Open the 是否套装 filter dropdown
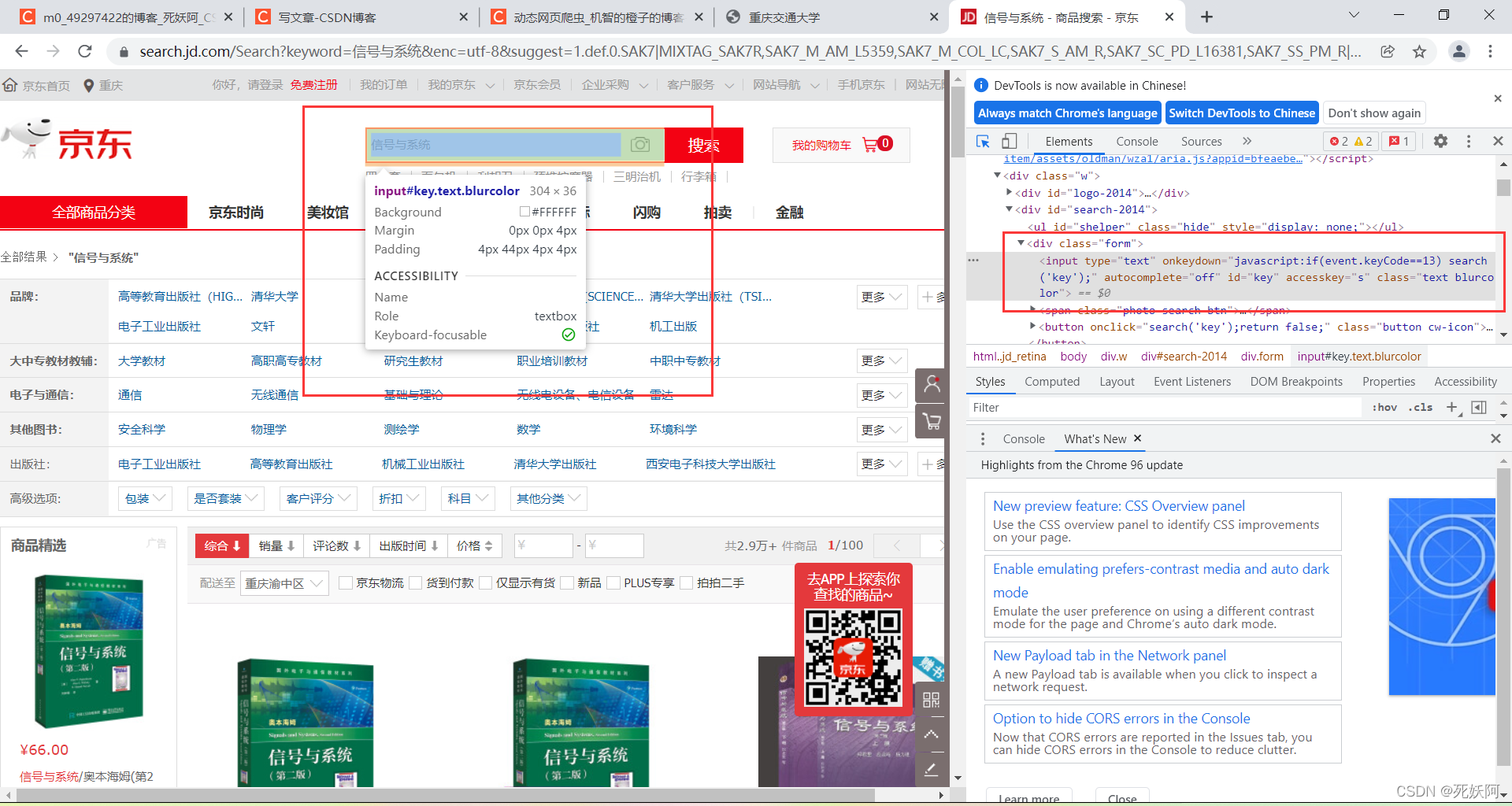This screenshot has width=1512, height=806. pyautogui.click(x=225, y=498)
